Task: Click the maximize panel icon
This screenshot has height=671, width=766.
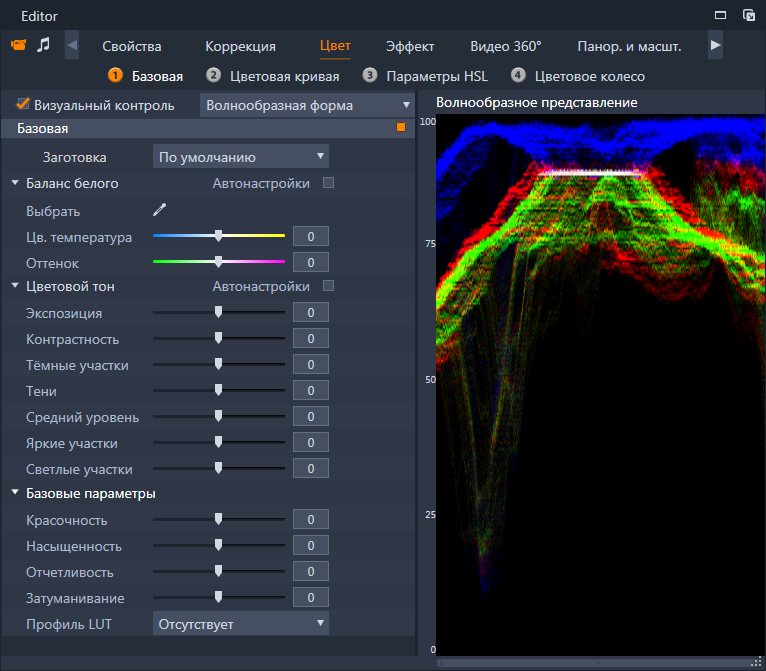Action: click(x=720, y=15)
